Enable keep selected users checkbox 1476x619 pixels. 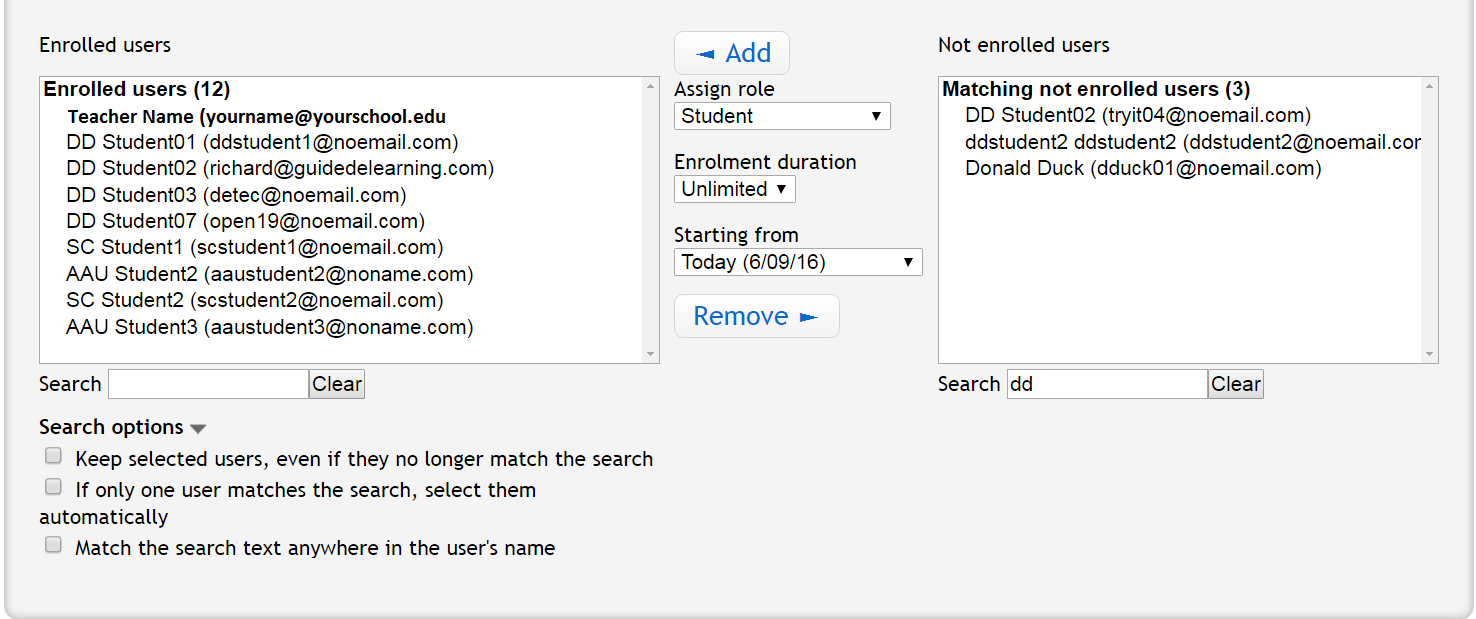click(54, 457)
